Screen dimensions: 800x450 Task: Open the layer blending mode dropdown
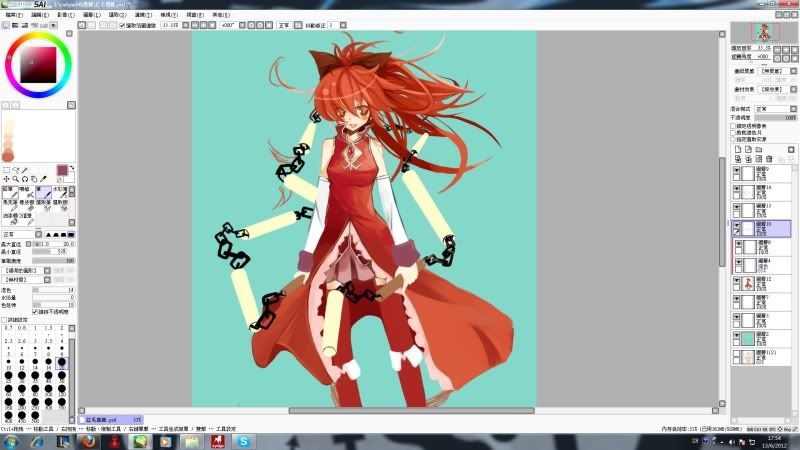point(775,108)
